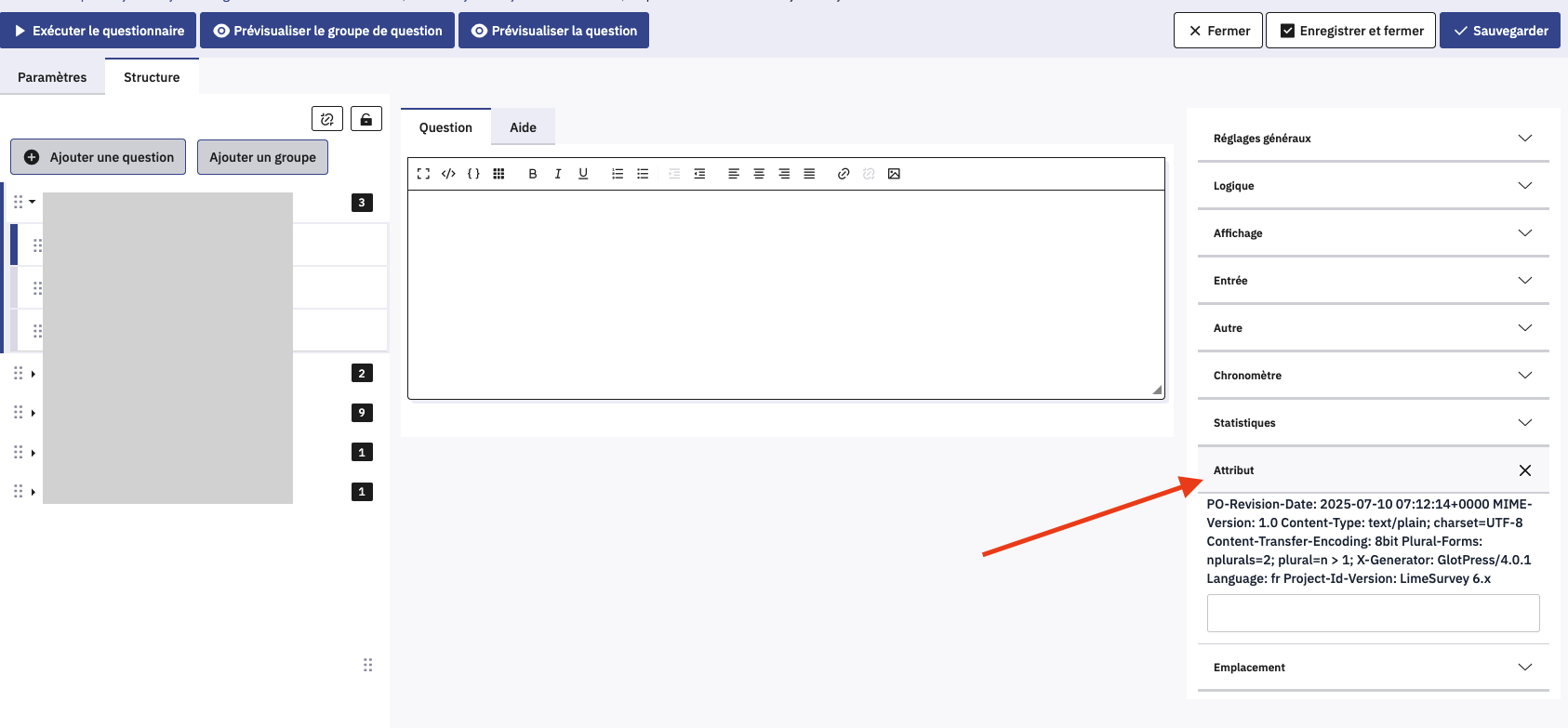Apply underline formatting
The height and width of the screenshot is (728, 1568).
[583, 174]
